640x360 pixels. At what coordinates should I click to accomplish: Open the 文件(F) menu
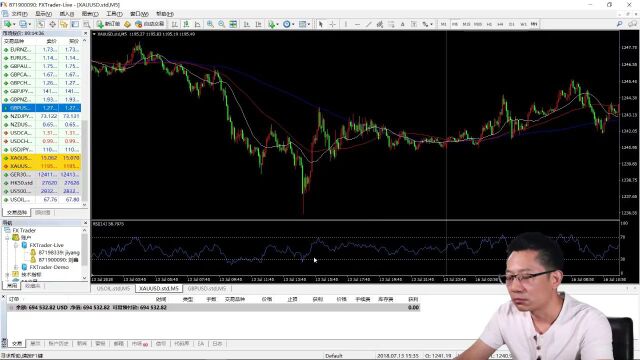point(16,14)
